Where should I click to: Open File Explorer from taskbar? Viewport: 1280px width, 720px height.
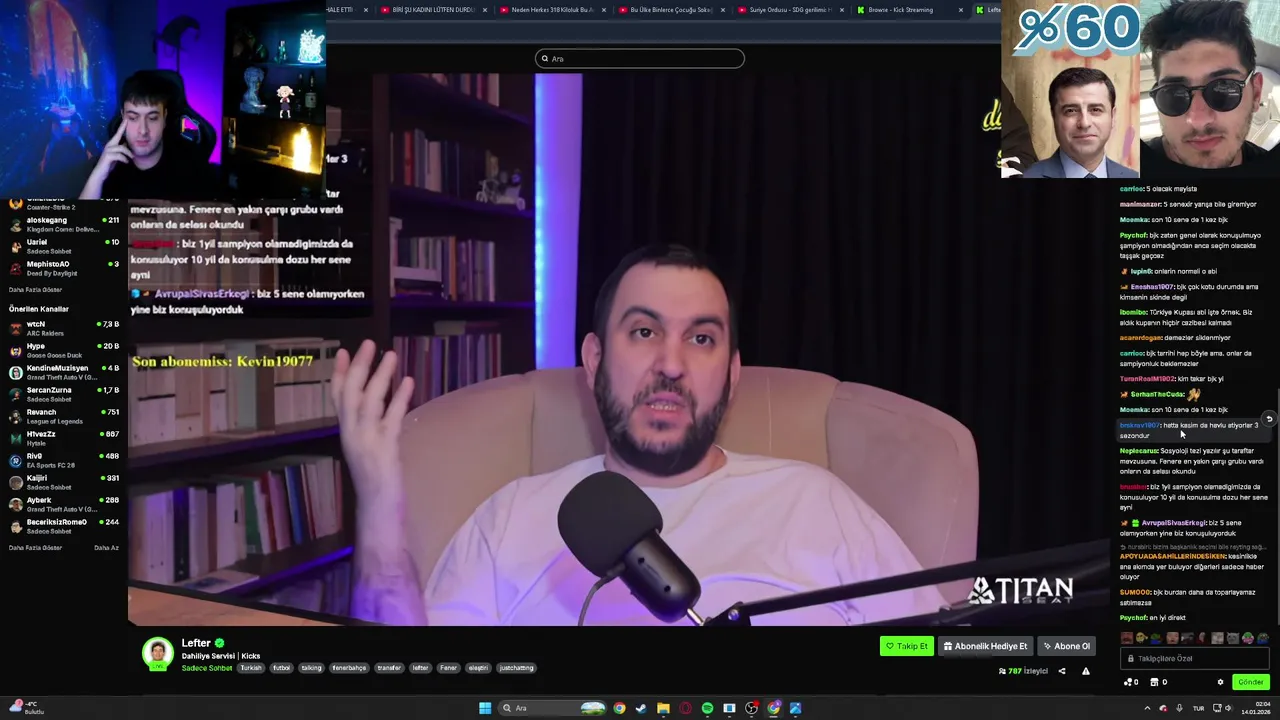663,708
